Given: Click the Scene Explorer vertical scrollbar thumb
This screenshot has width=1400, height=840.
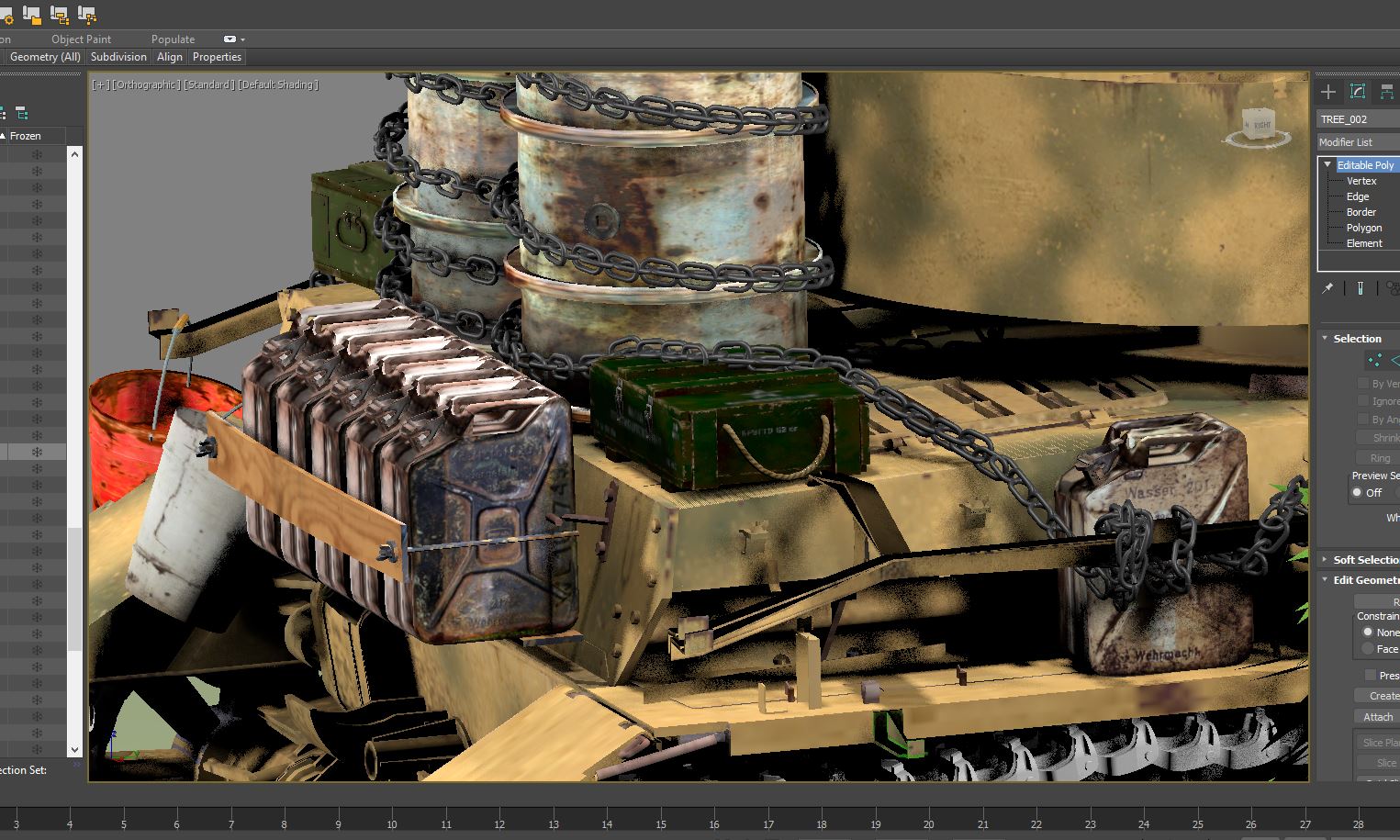Looking at the screenshot, I should 75,589.
